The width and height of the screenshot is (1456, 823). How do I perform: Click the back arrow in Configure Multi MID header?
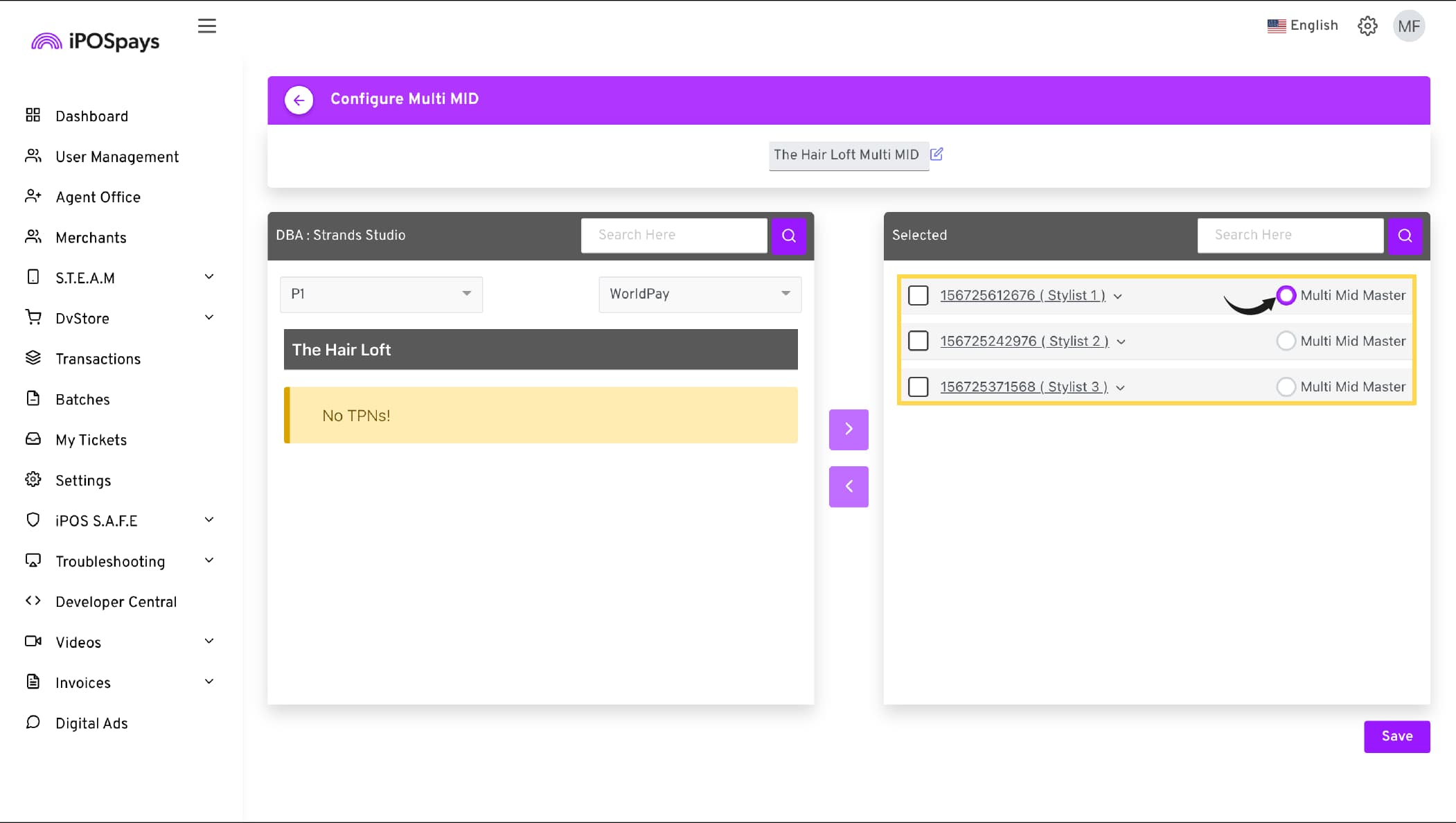click(299, 100)
